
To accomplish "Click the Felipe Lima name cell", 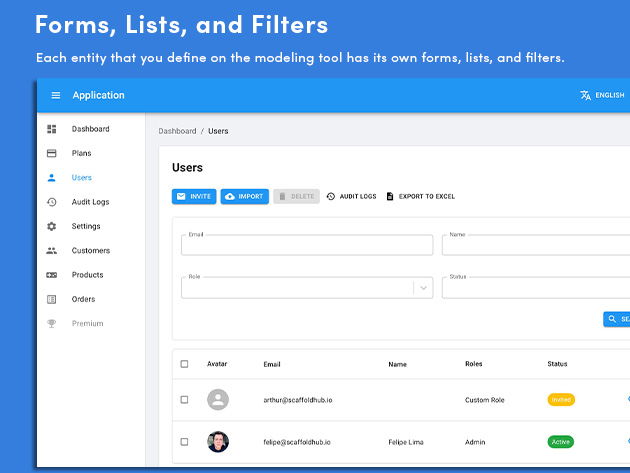I will pyautogui.click(x=406, y=442).
